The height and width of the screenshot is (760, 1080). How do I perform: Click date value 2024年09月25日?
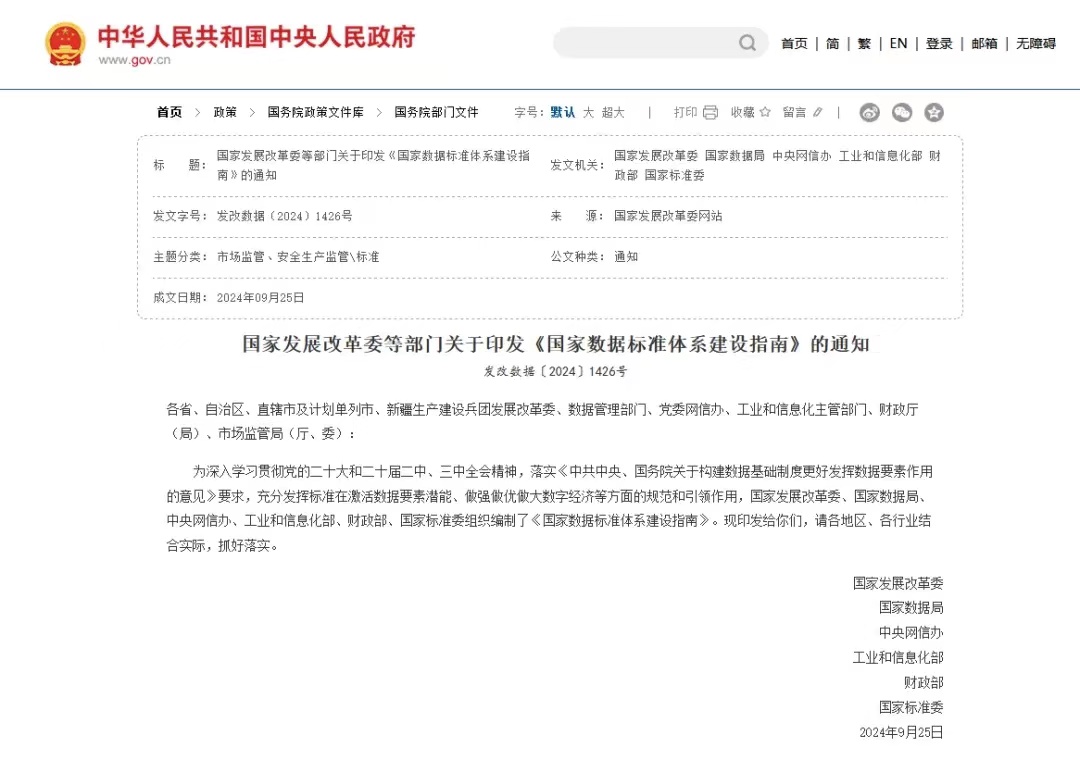pyautogui.click(x=260, y=298)
